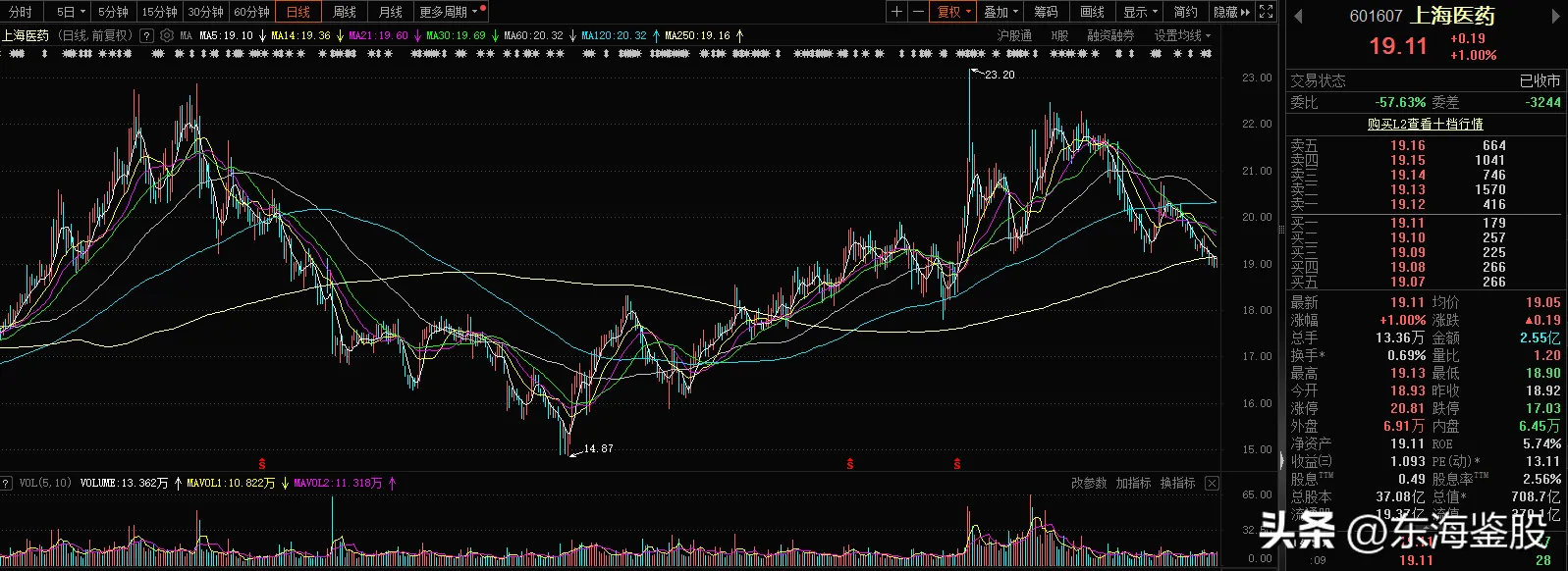The height and width of the screenshot is (571, 1568).
Task: Toggle the H股 overlay
Action: point(1059,35)
